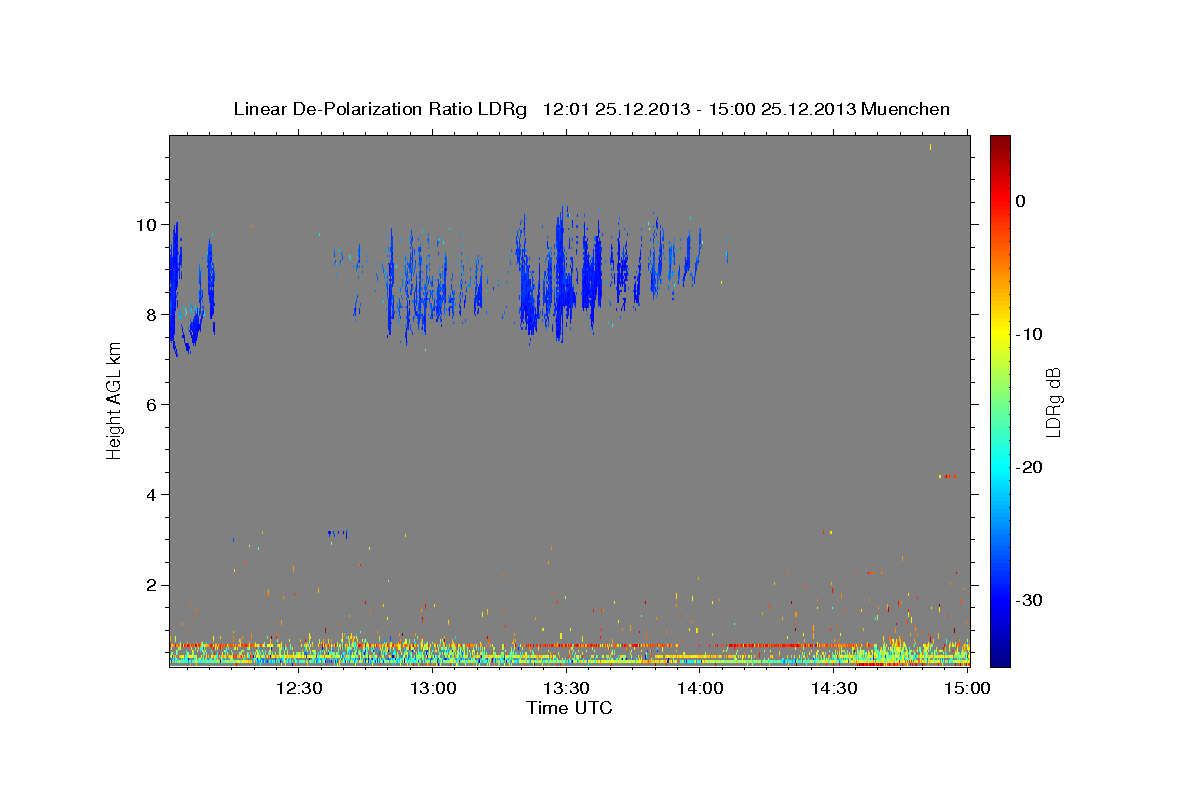Click the 14:00 time axis label
This screenshot has height=800, width=1200.
tap(700, 688)
